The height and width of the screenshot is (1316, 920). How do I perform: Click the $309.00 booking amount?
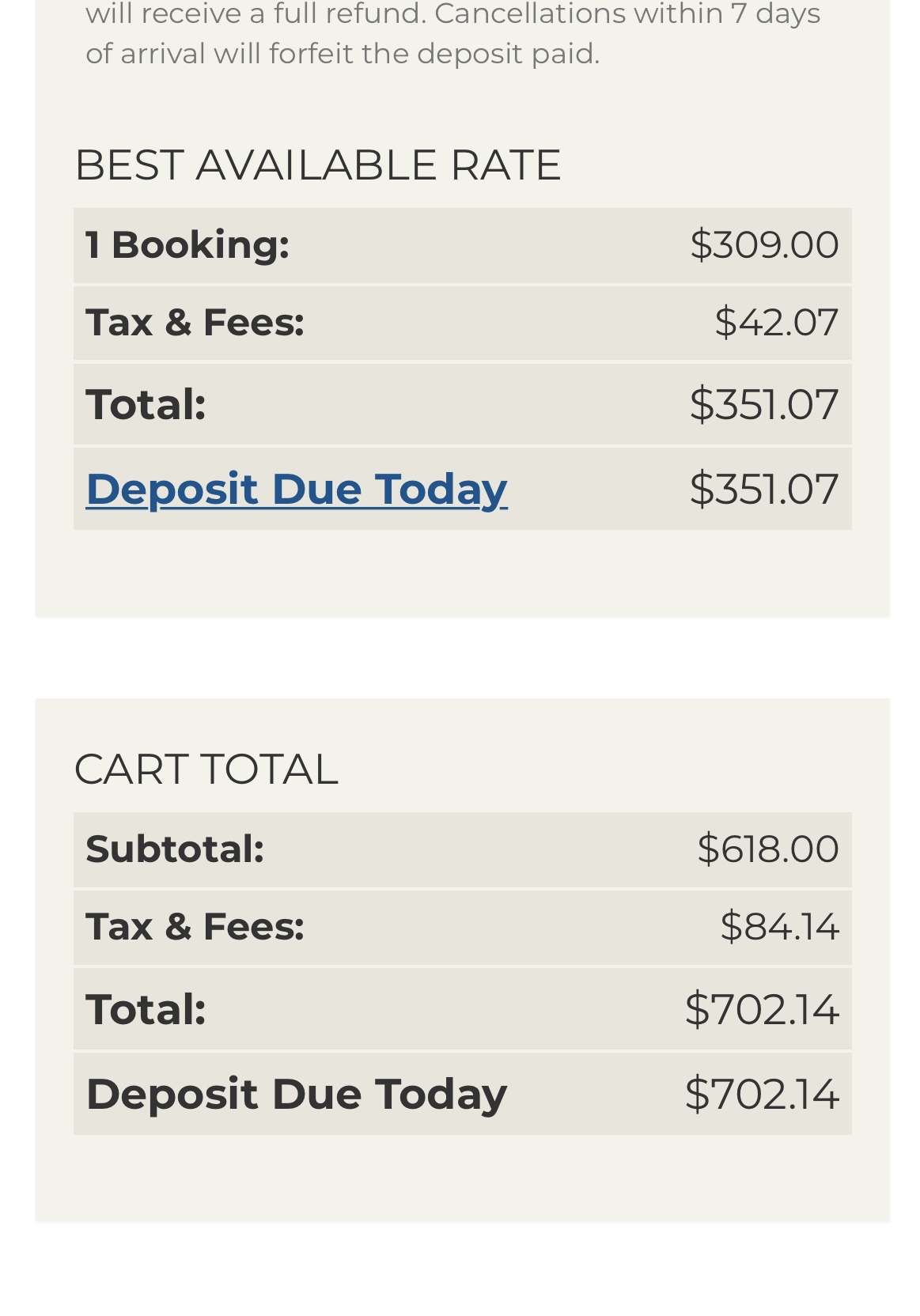click(x=764, y=244)
